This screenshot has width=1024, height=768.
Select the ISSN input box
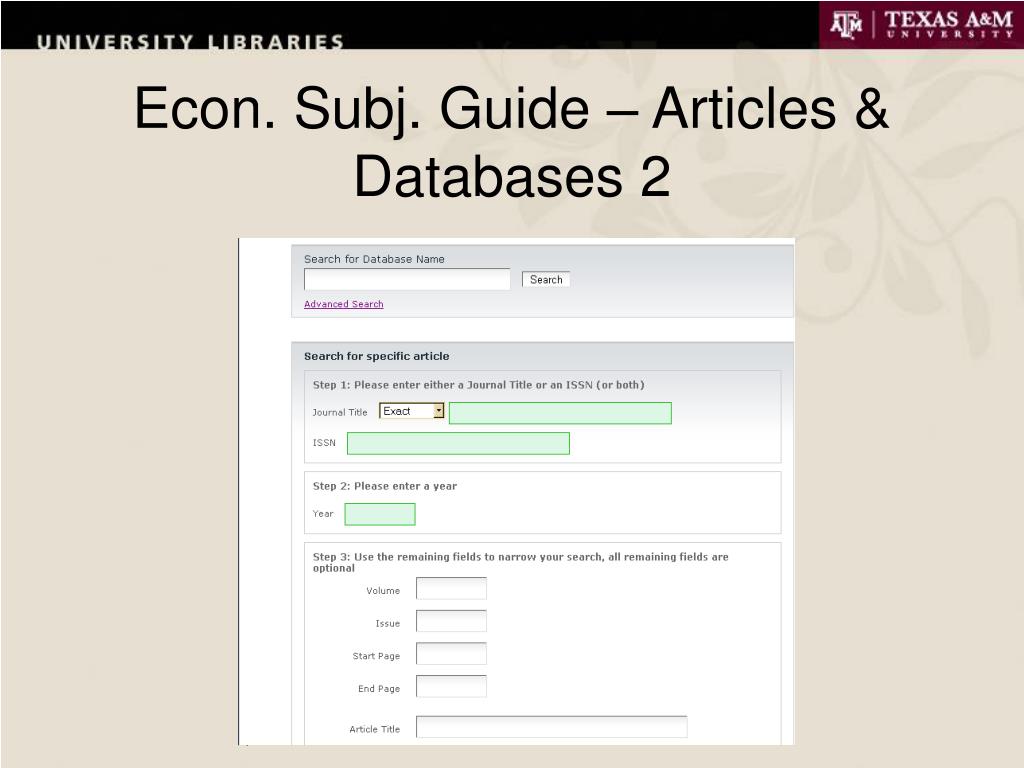[x=458, y=443]
